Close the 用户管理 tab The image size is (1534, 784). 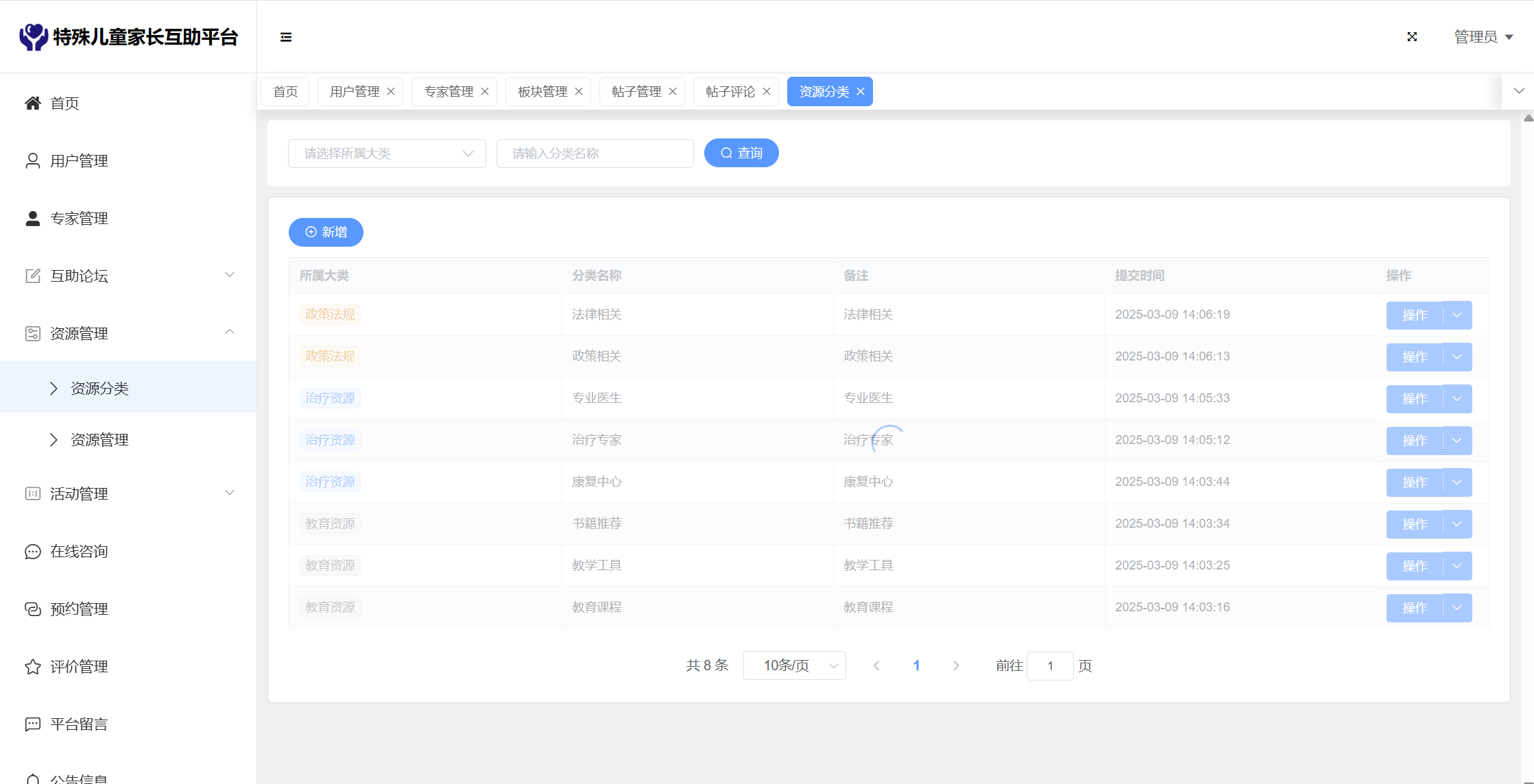[x=391, y=92]
